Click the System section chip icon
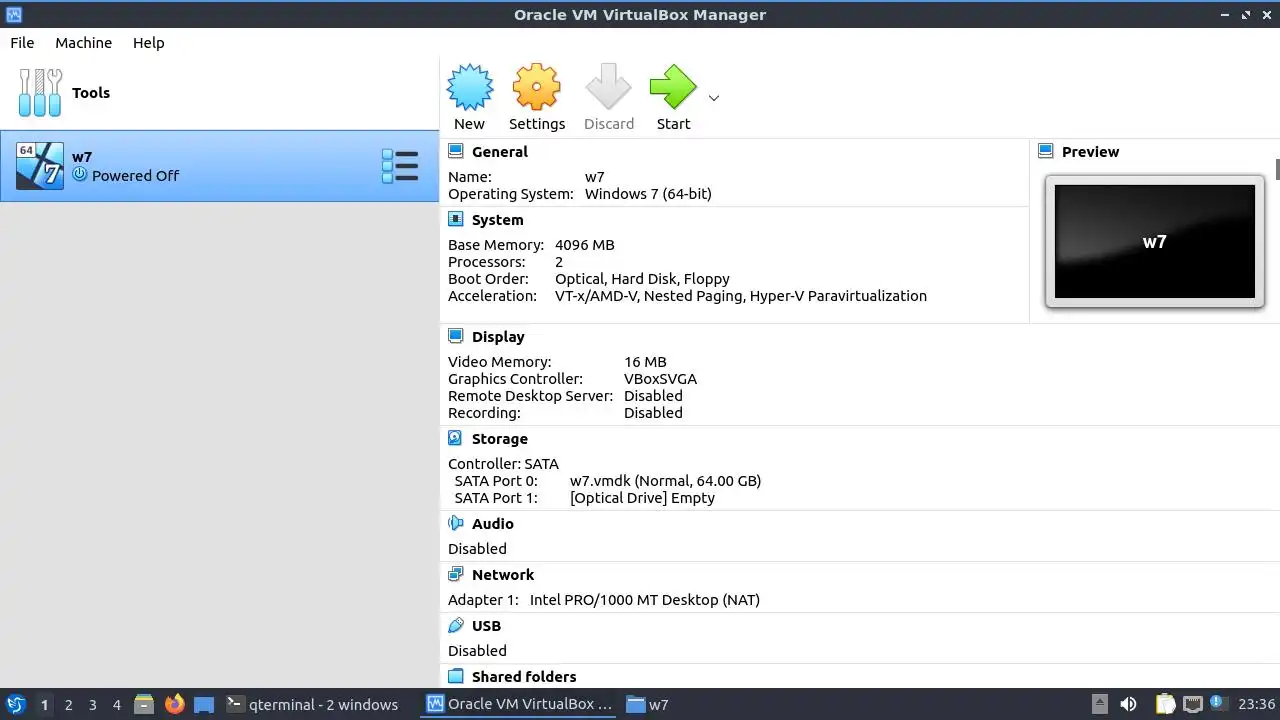 pyautogui.click(x=456, y=219)
